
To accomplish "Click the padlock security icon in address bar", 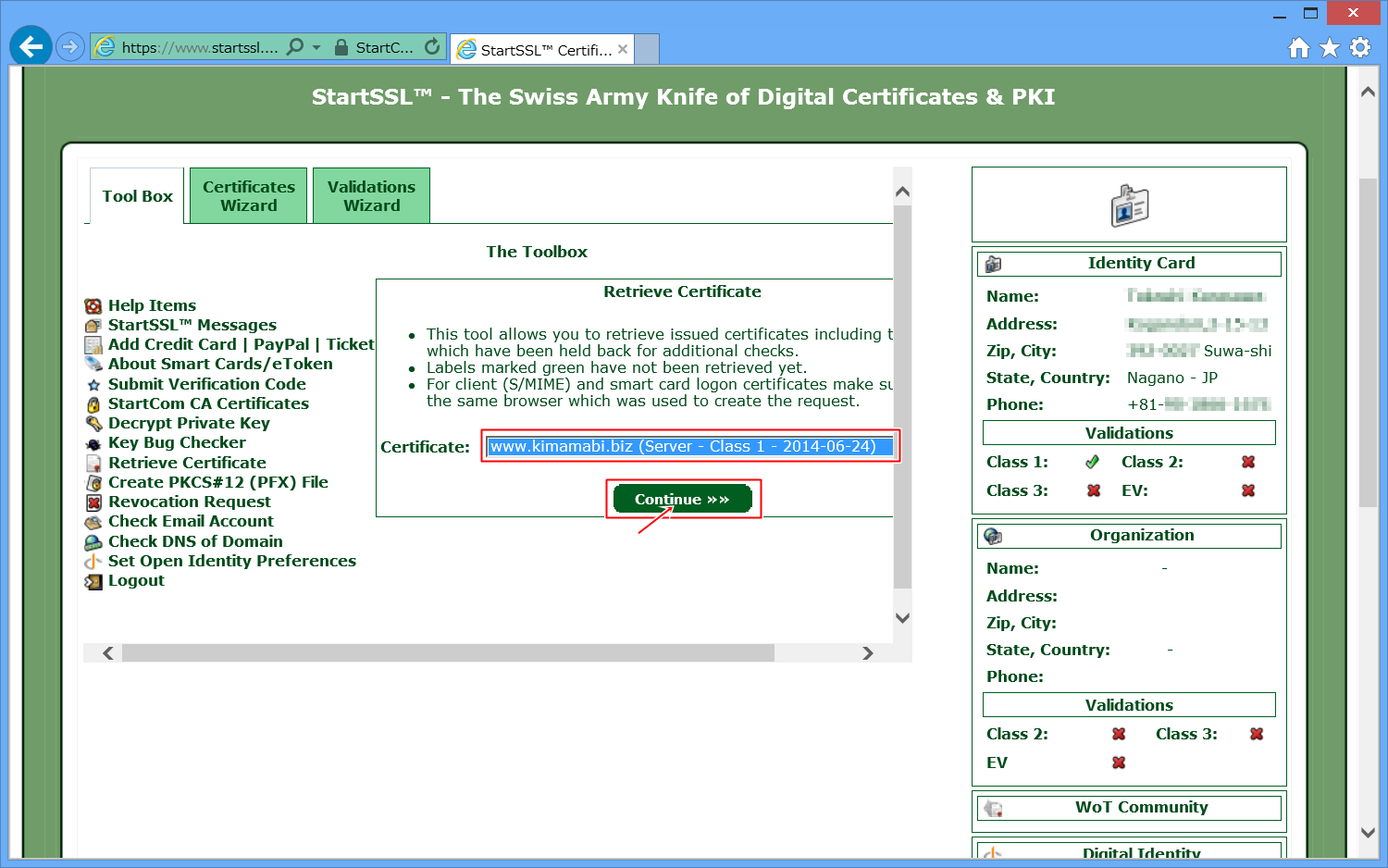I will point(341,47).
